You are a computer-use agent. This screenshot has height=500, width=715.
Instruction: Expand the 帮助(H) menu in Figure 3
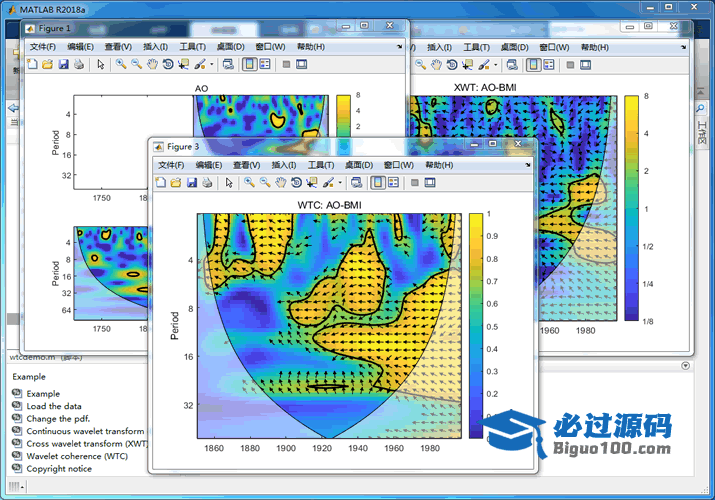pyautogui.click(x=438, y=165)
